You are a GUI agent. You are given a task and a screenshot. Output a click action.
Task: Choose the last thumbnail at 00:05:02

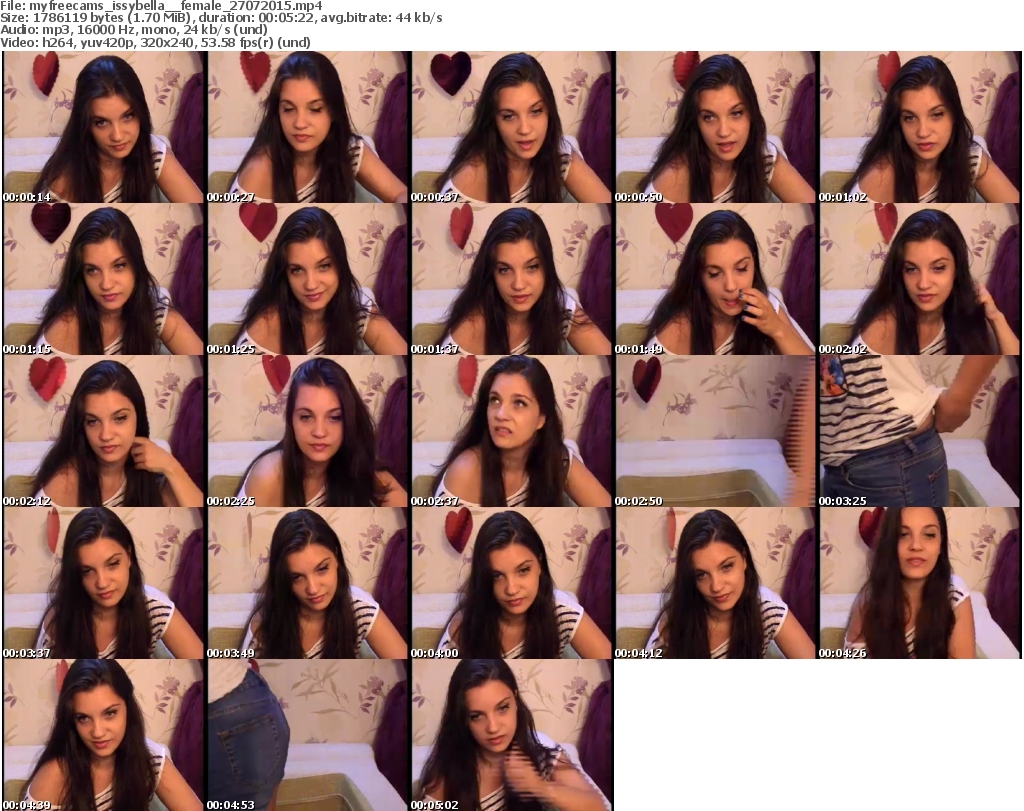tap(511, 735)
